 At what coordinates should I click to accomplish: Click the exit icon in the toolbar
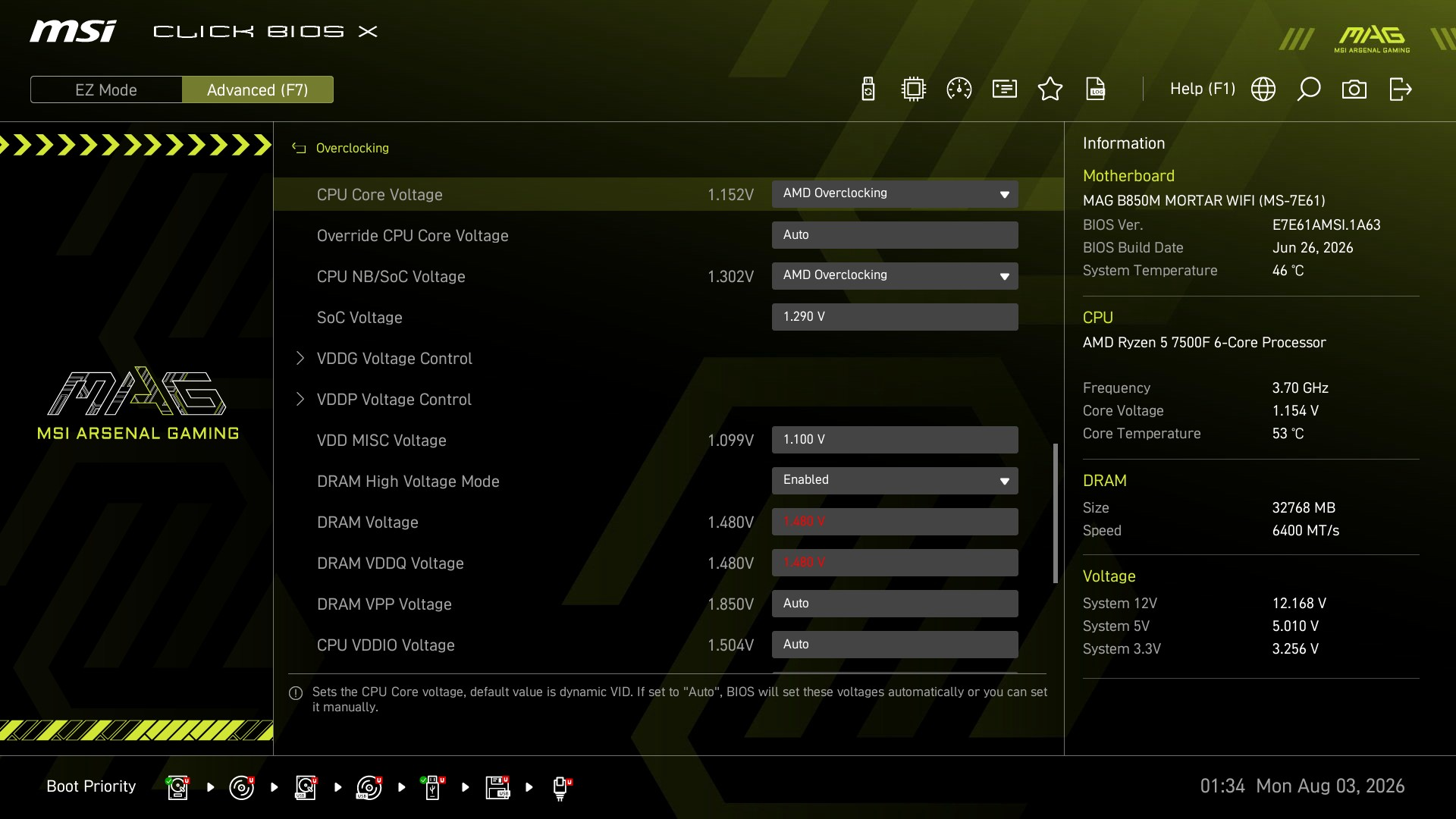pos(1400,89)
